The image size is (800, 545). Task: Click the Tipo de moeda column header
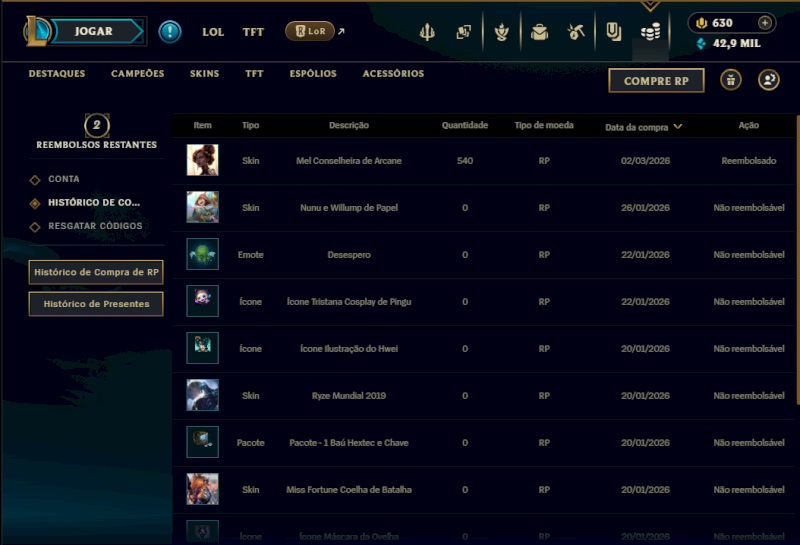tap(544, 125)
